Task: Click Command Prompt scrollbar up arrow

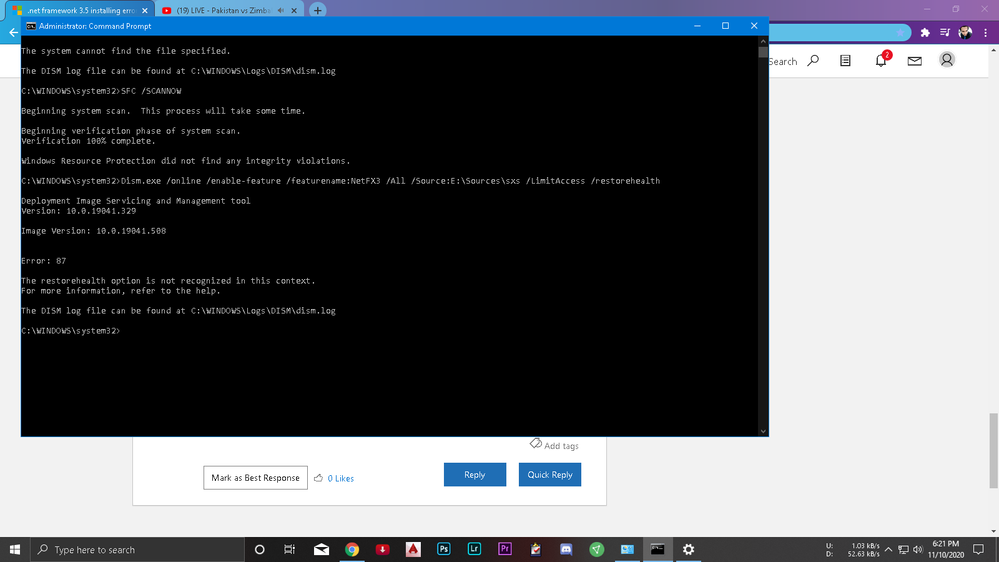Action: (x=763, y=41)
